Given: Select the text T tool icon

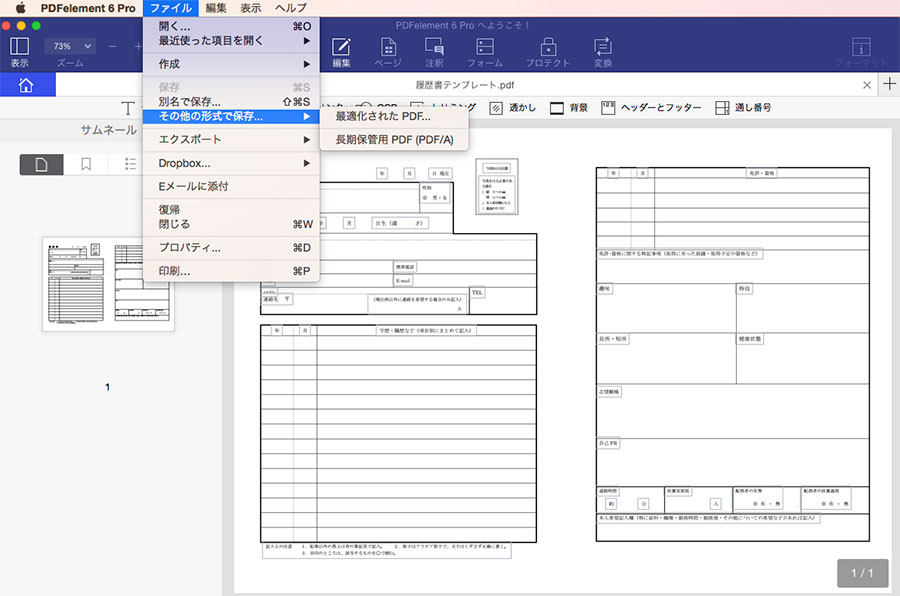Looking at the screenshot, I should [x=127, y=108].
